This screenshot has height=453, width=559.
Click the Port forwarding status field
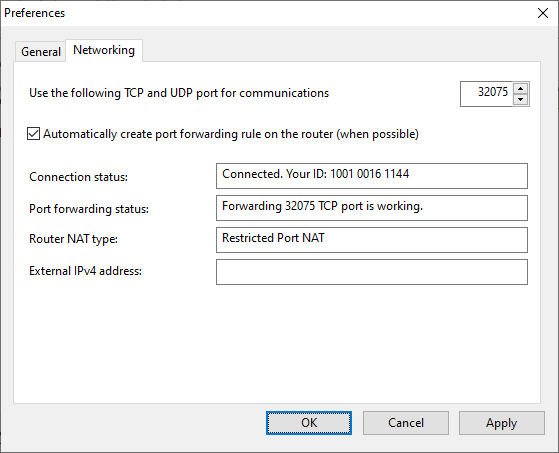[371, 208]
